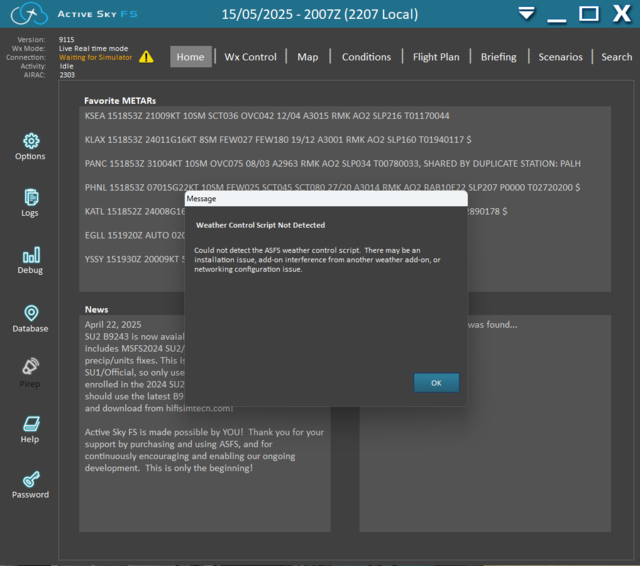Open the Database location pin icon

[31, 313]
